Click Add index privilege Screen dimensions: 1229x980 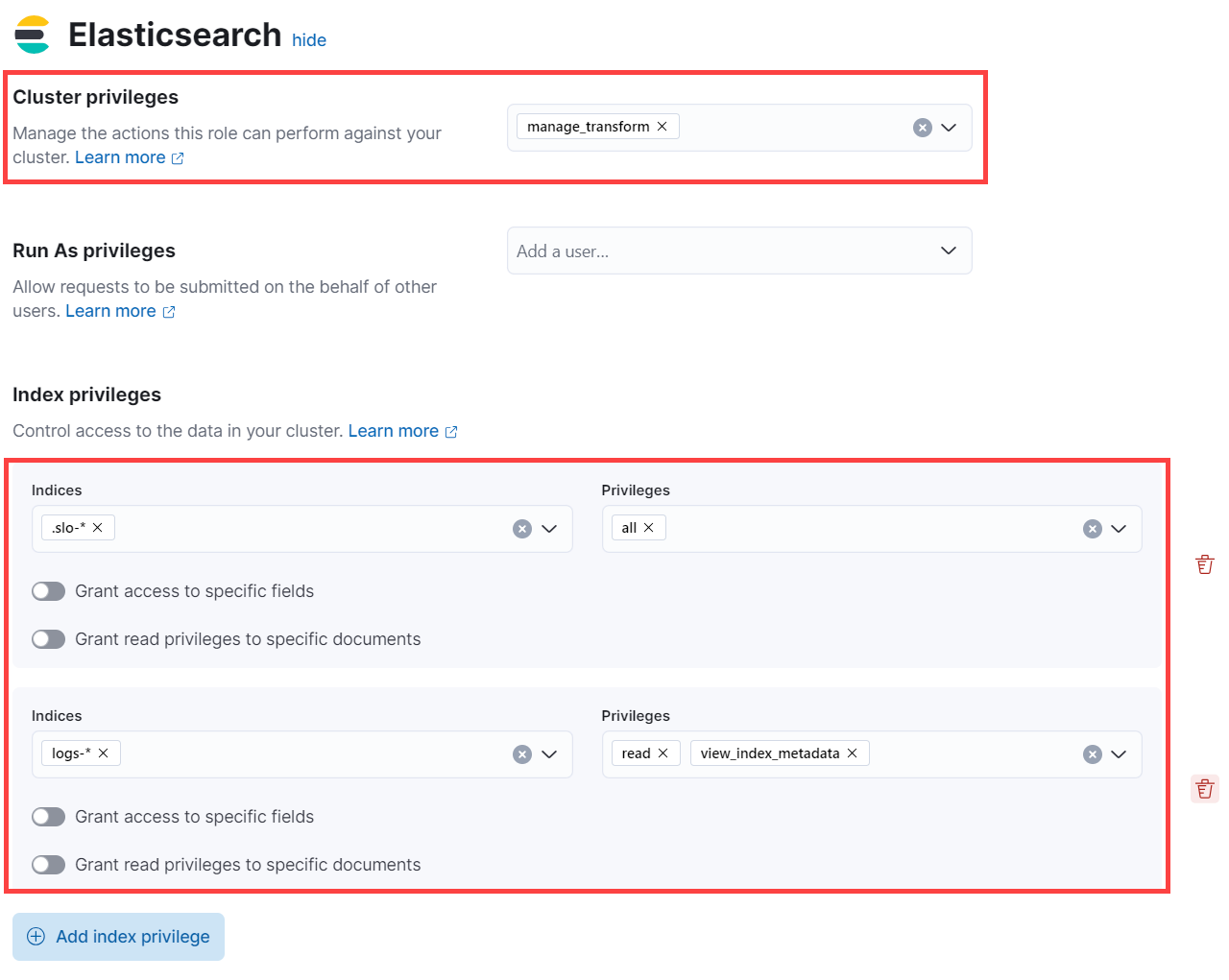click(117, 937)
